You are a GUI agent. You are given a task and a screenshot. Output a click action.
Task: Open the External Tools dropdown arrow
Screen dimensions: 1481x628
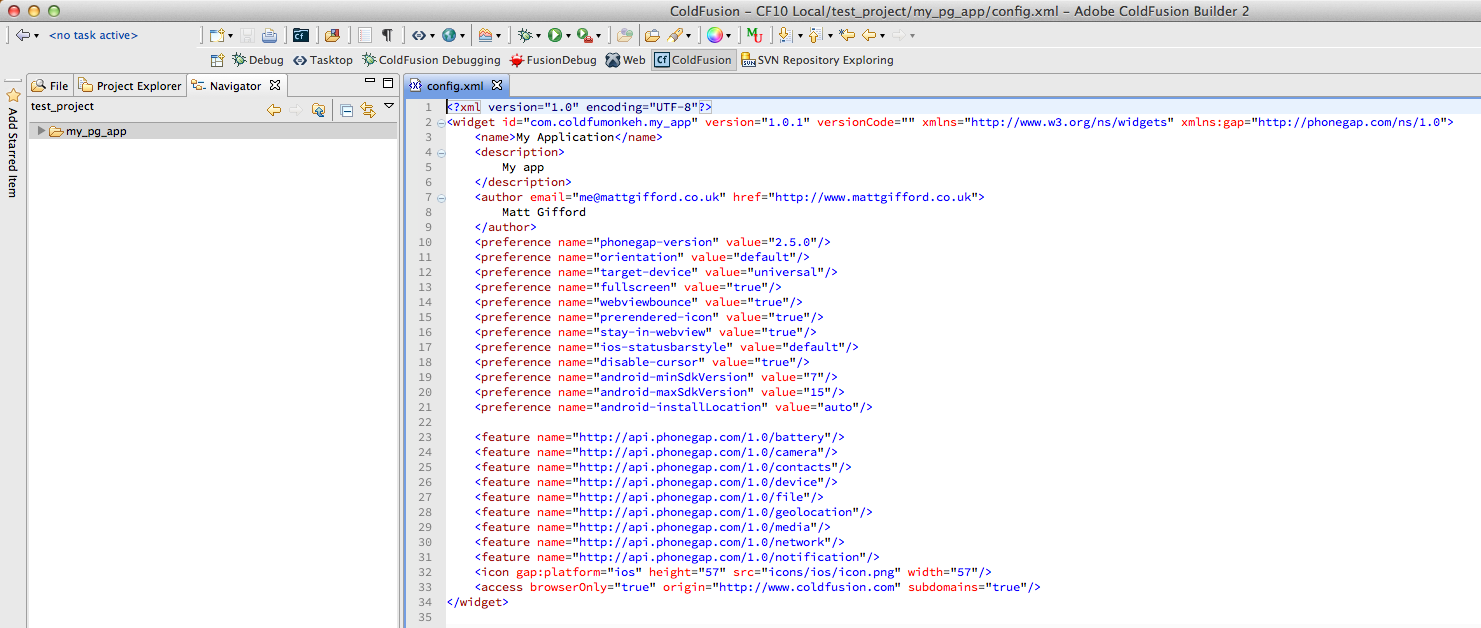click(598, 36)
